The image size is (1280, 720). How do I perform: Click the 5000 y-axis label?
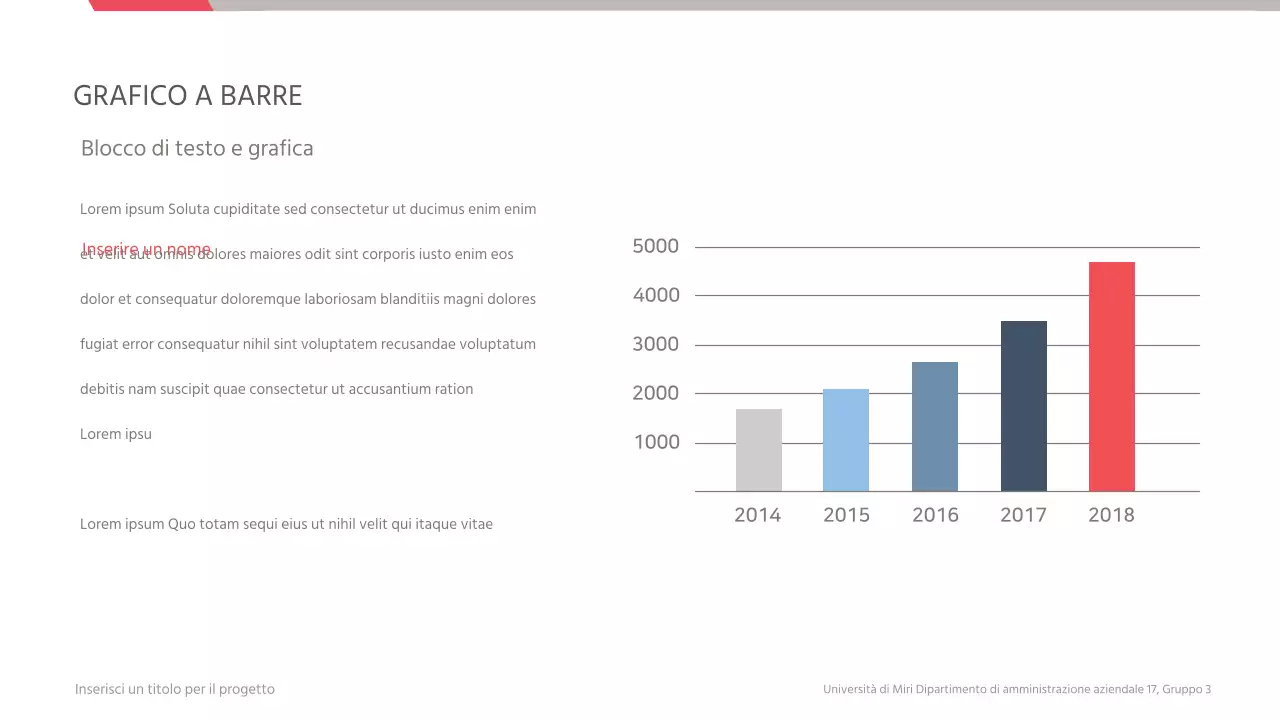click(x=655, y=246)
